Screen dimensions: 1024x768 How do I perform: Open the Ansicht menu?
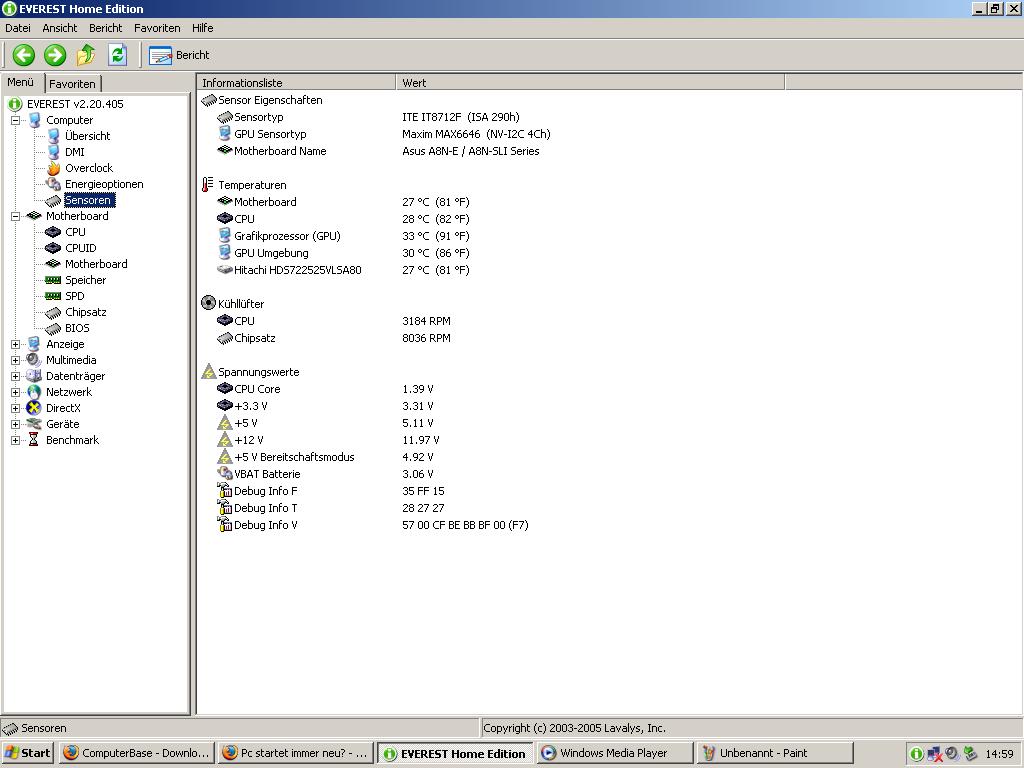pos(59,28)
